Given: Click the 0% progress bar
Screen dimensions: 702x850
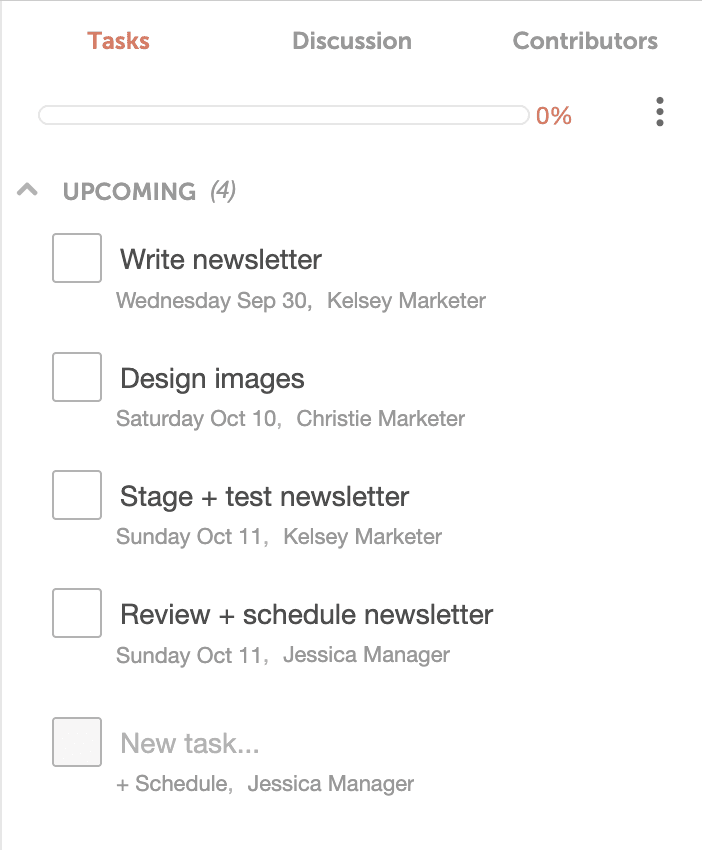Looking at the screenshot, I should (285, 115).
